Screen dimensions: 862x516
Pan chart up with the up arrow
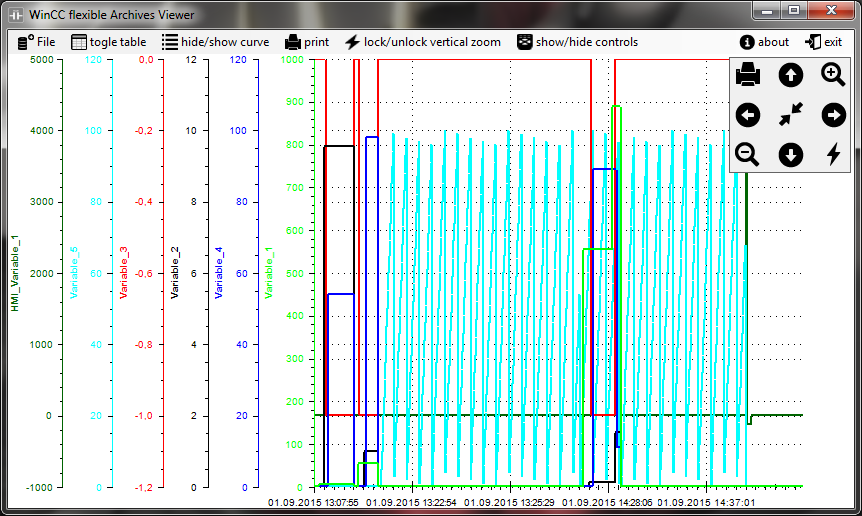point(790,74)
